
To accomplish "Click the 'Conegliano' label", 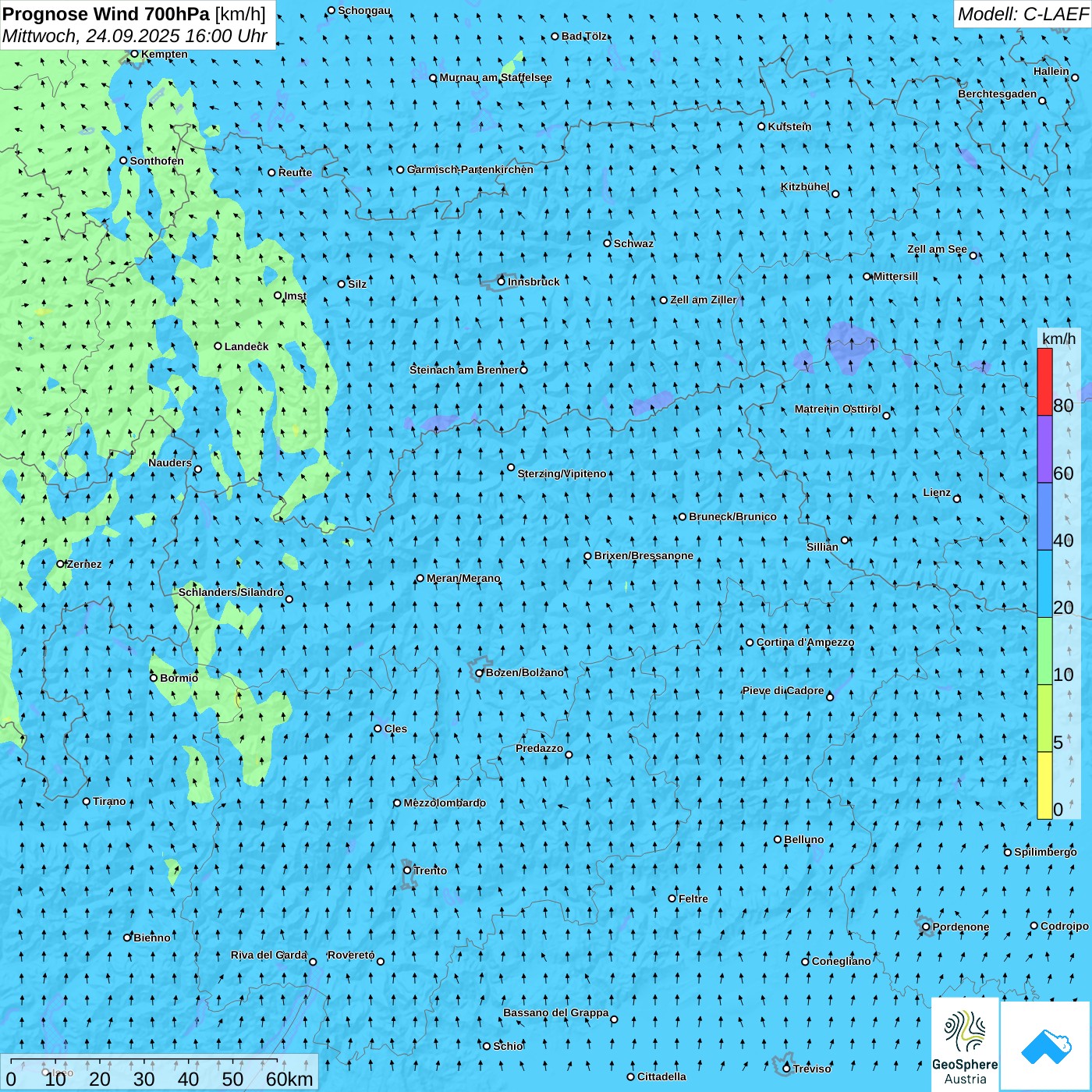I will coord(841,961).
